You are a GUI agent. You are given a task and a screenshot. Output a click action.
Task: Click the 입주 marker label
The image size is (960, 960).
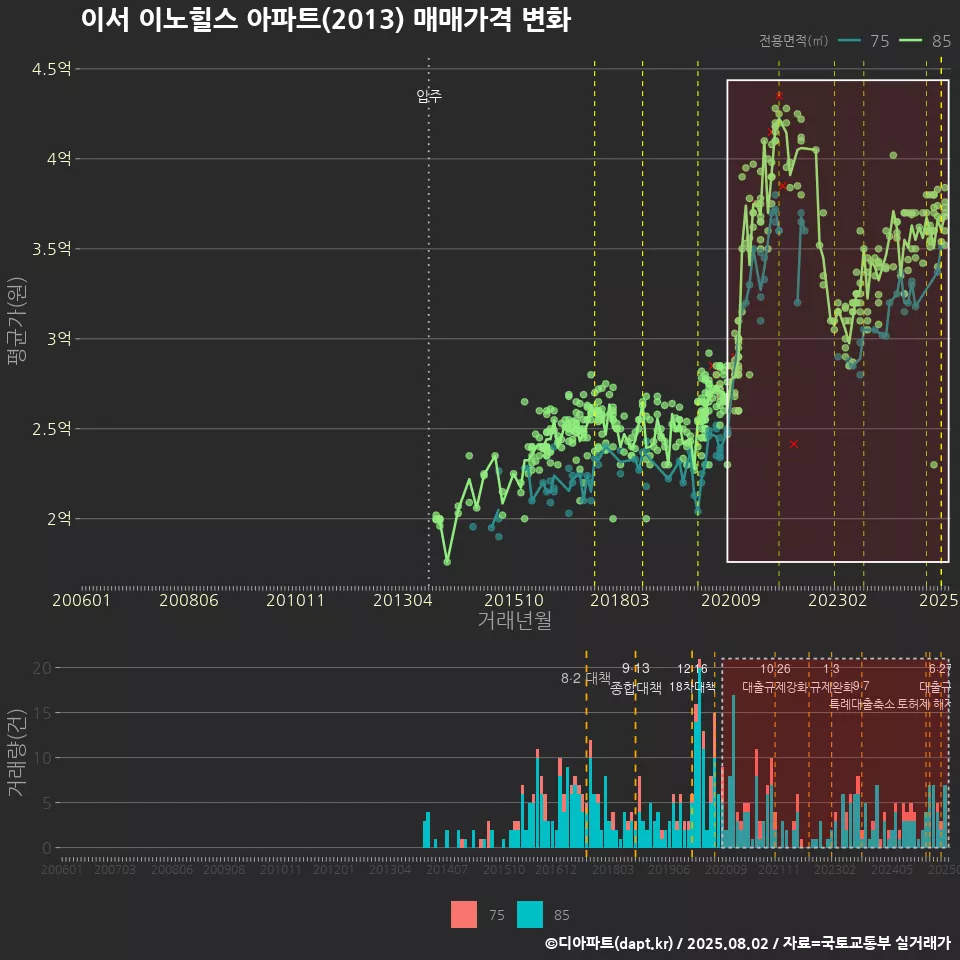pos(429,96)
